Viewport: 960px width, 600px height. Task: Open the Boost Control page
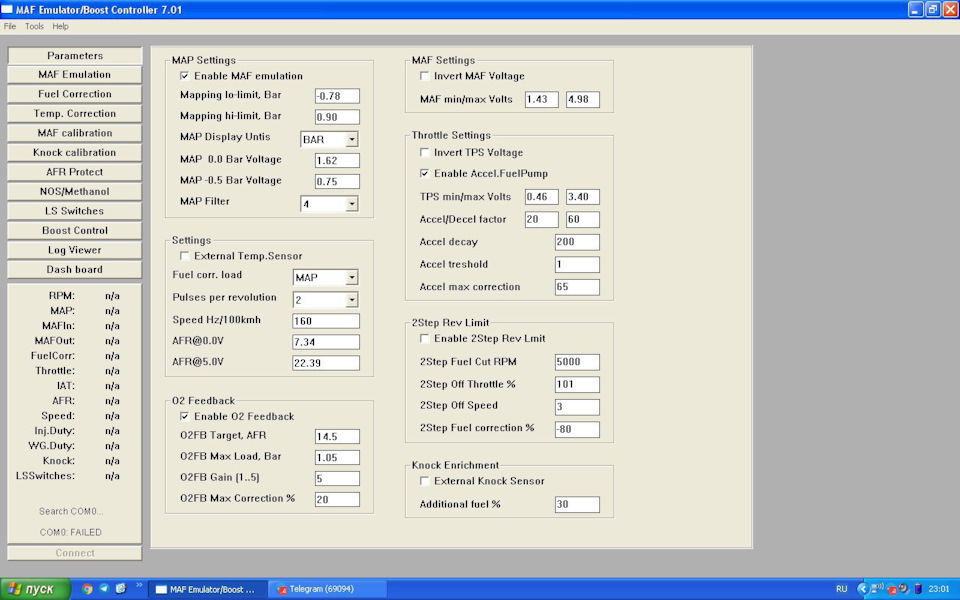[75, 231]
